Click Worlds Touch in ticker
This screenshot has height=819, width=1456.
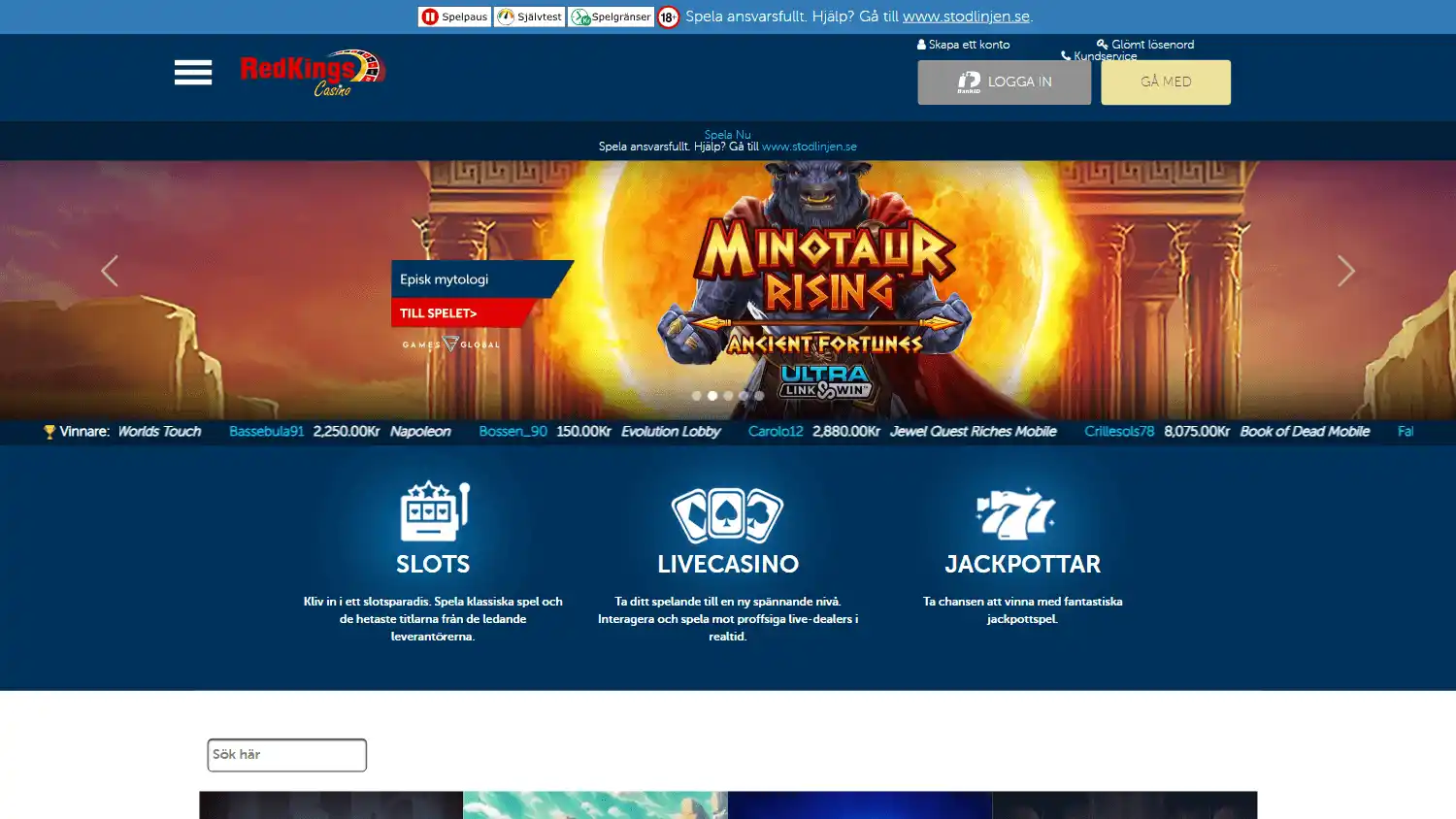(x=159, y=432)
